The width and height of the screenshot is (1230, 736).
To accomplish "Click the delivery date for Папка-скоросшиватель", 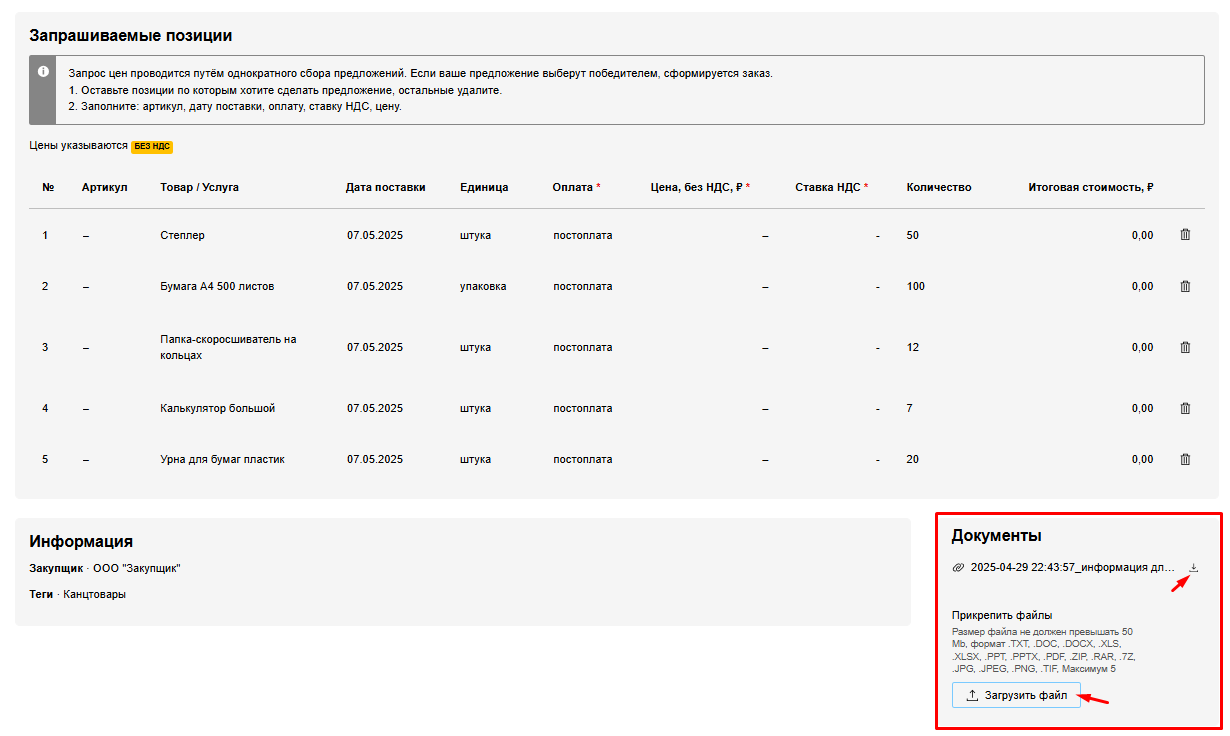I will click(x=375, y=347).
